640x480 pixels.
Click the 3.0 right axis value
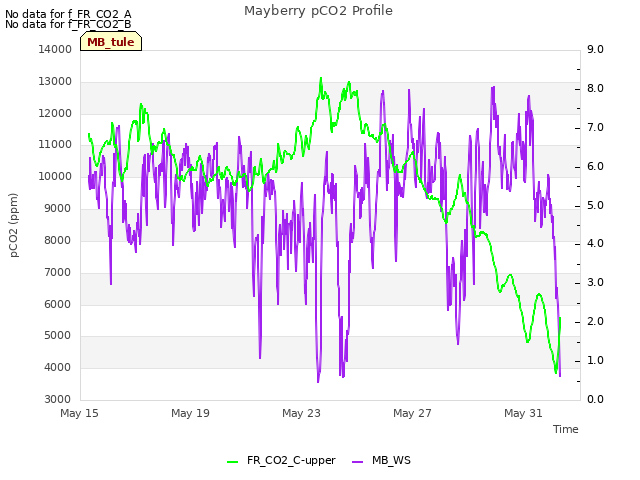coord(595,282)
